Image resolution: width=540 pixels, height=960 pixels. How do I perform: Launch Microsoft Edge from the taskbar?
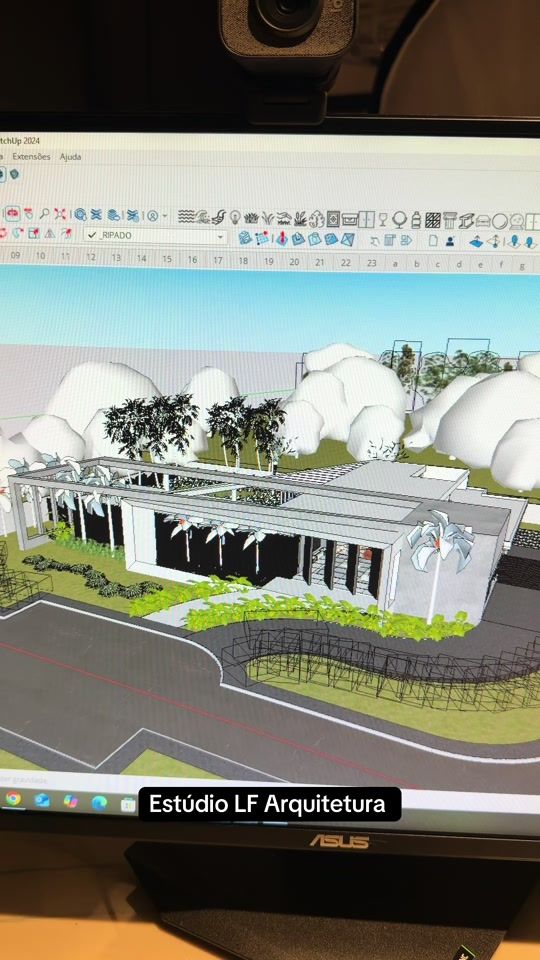(99, 802)
